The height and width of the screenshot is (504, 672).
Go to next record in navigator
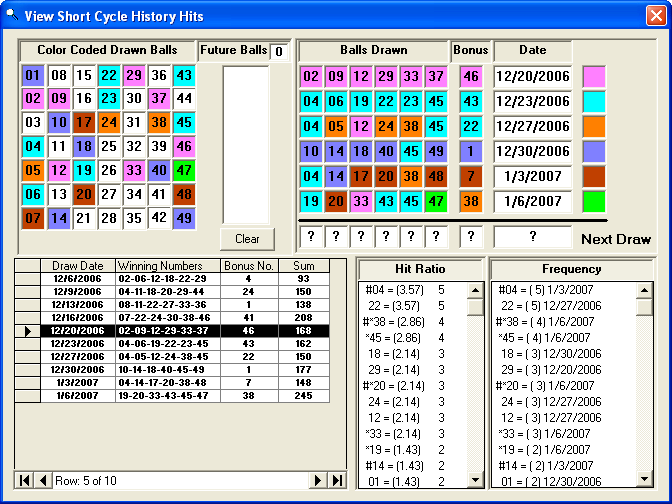tap(319, 481)
